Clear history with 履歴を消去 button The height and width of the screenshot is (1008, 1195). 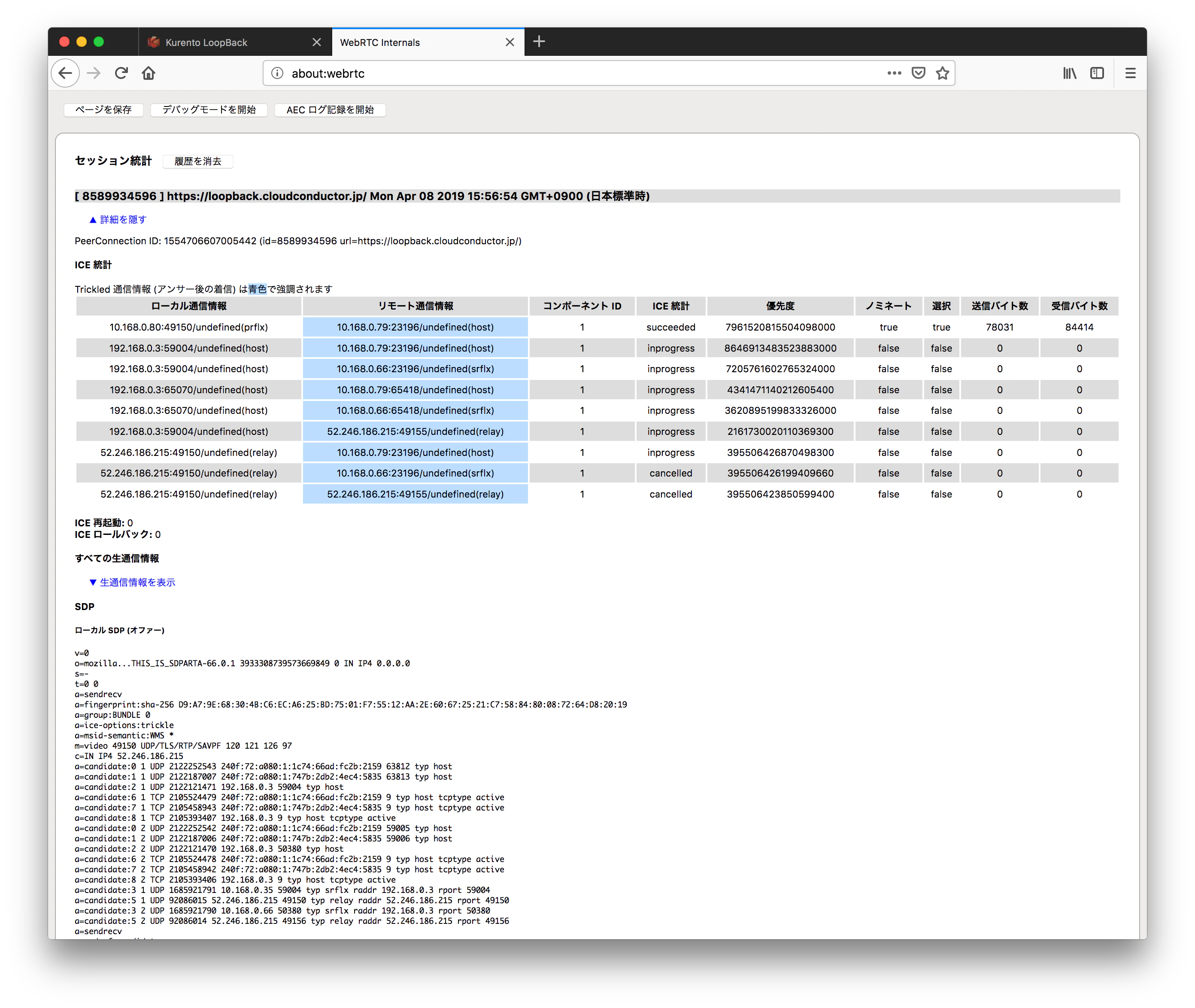pos(197,161)
